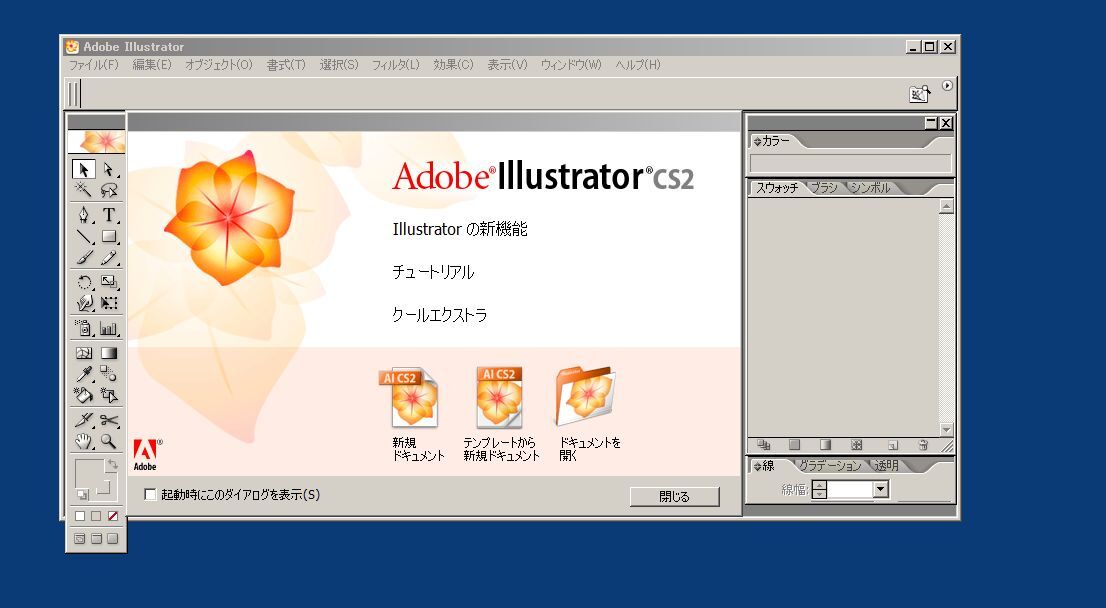Image resolution: width=1106 pixels, height=608 pixels.
Task: Open the ヘルプ(H) menu
Action: [638, 65]
